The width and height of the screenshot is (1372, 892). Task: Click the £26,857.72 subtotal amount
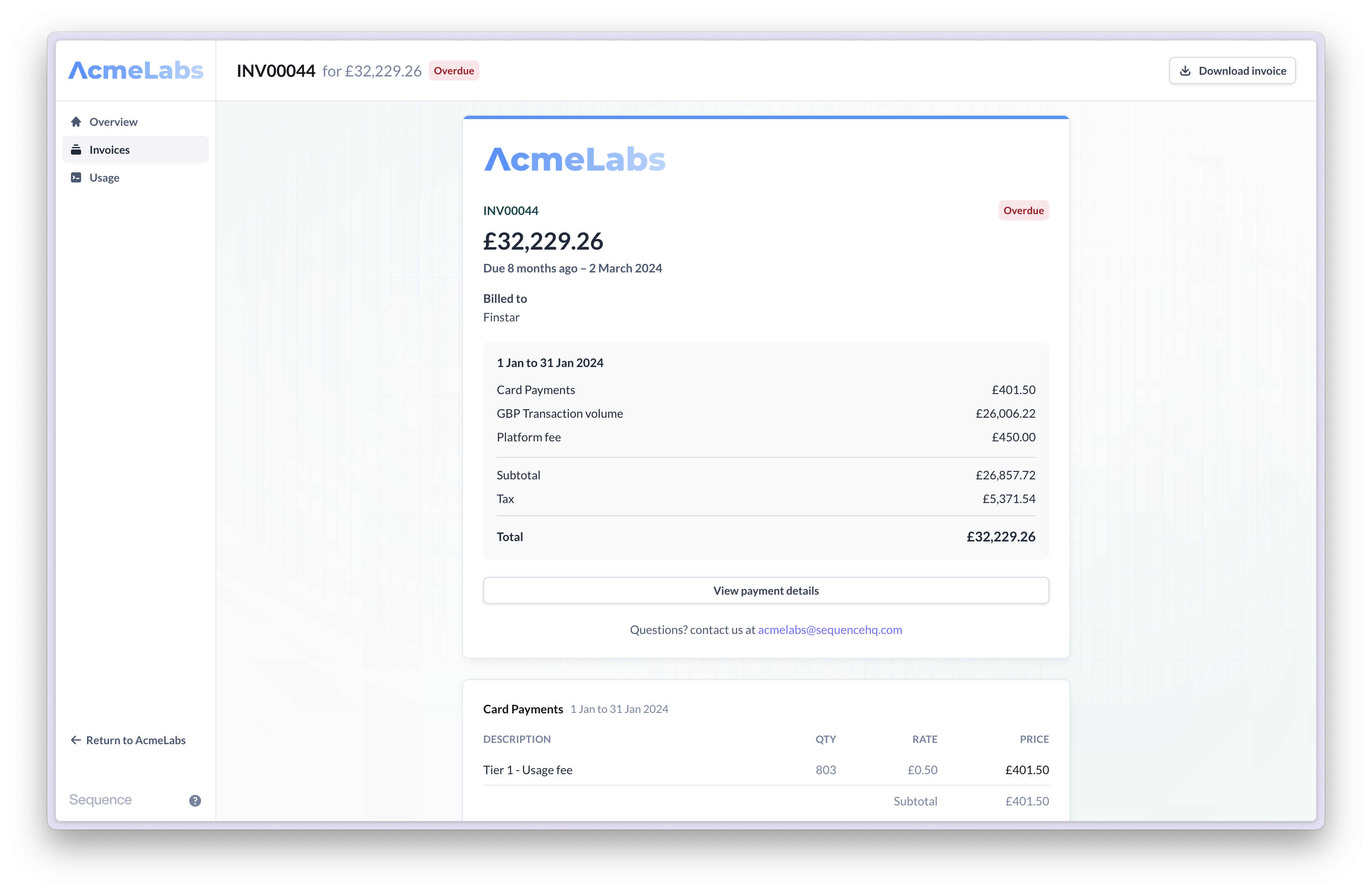coord(1005,476)
